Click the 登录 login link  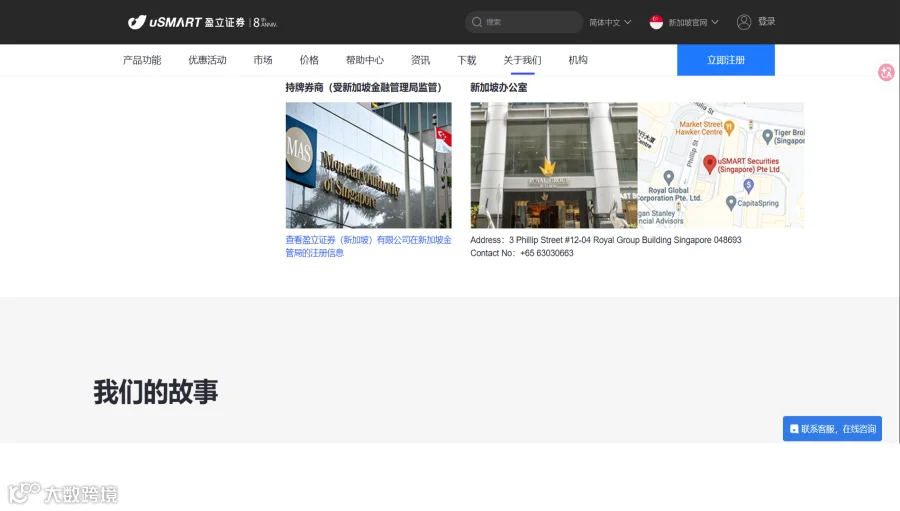[x=766, y=22]
